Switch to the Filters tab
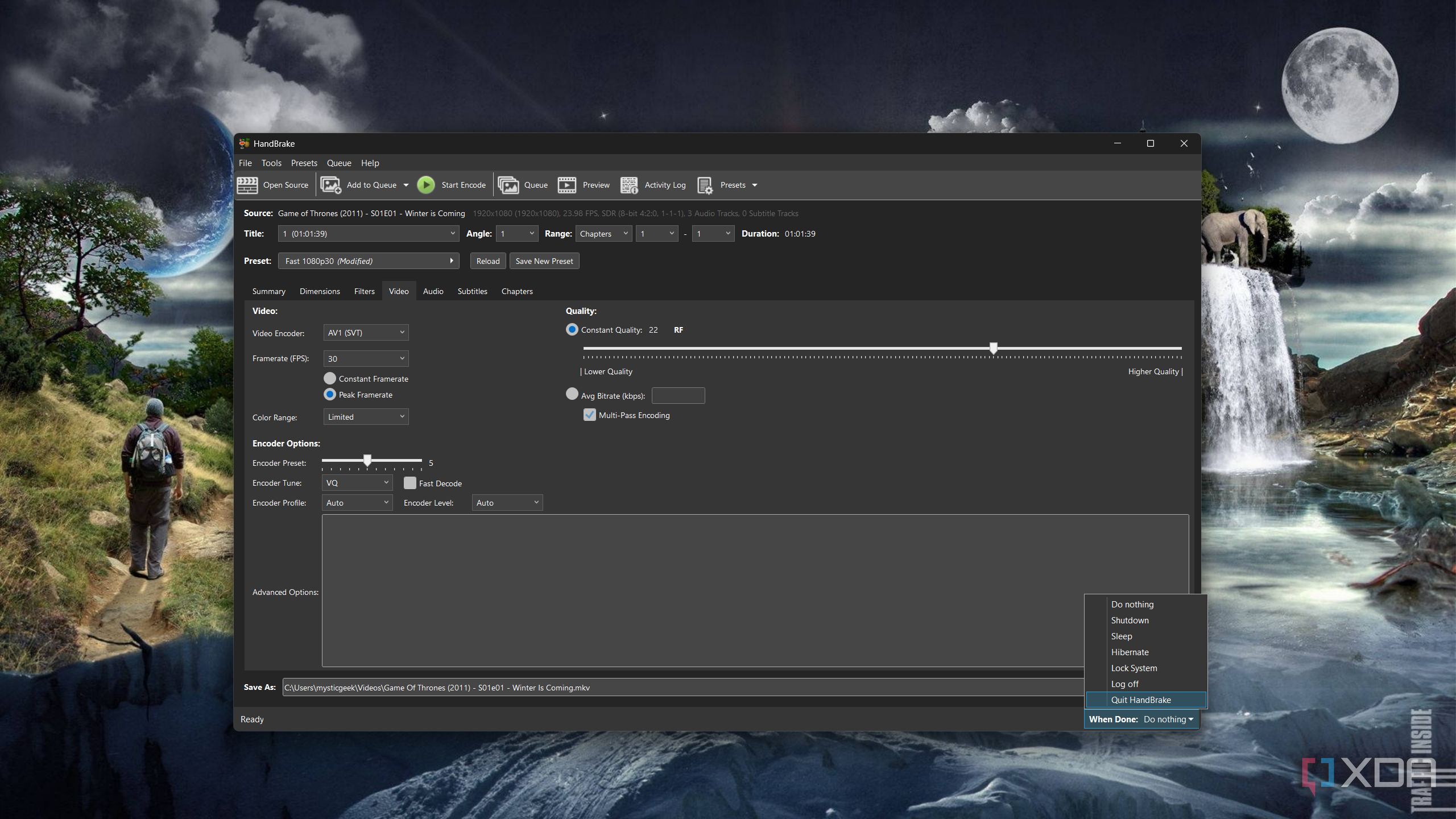The height and width of the screenshot is (819, 1456). click(364, 291)
